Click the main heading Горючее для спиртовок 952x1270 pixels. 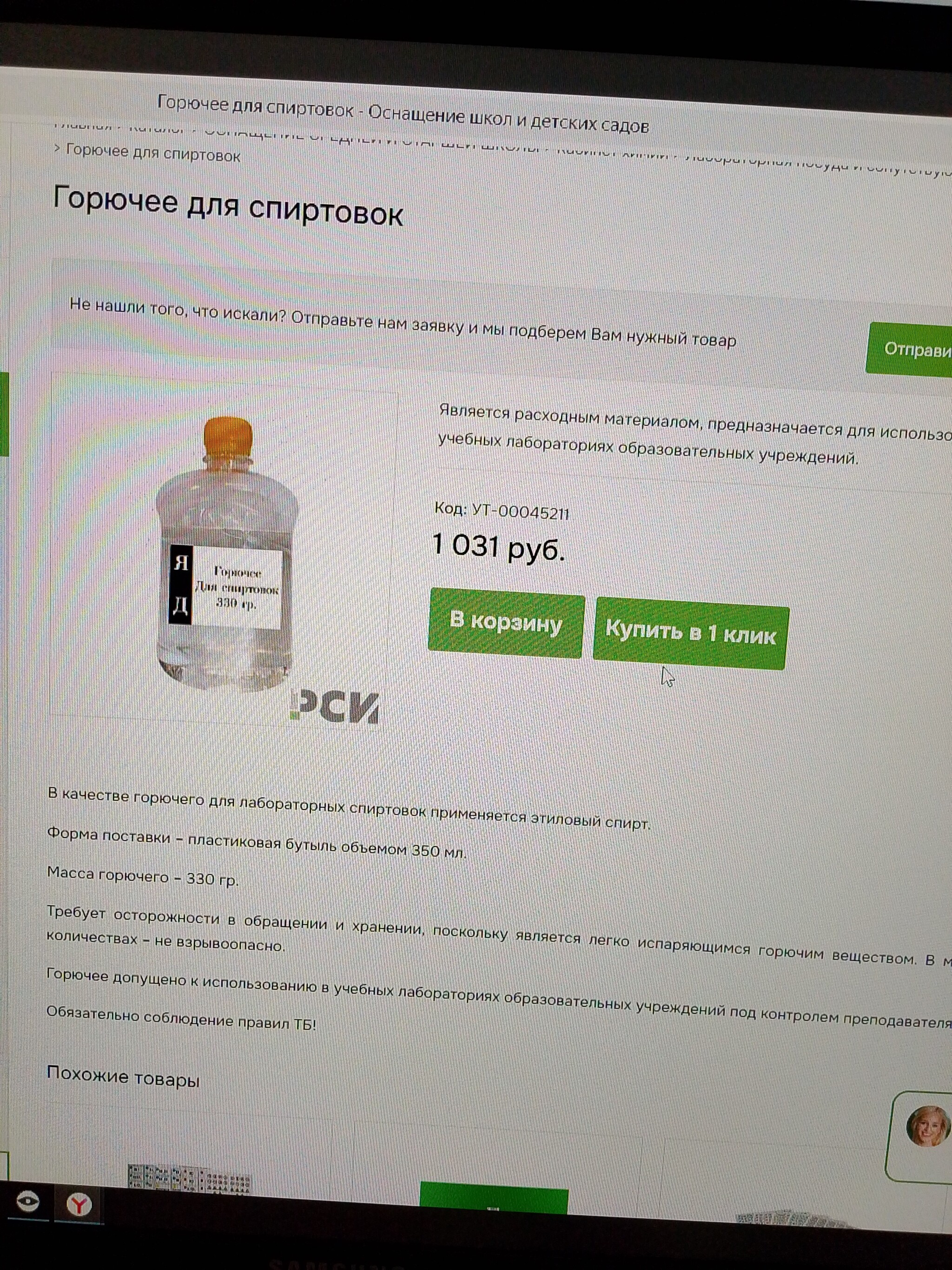point(228,206)
